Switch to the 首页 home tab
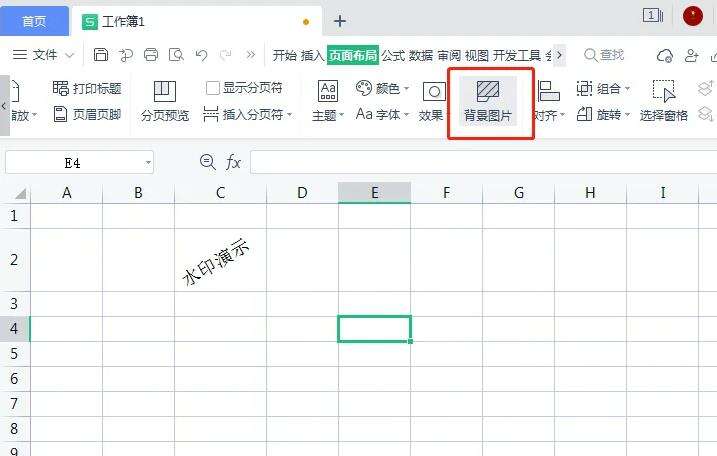This screenshot has width=717, height=456. pos(34,21)
